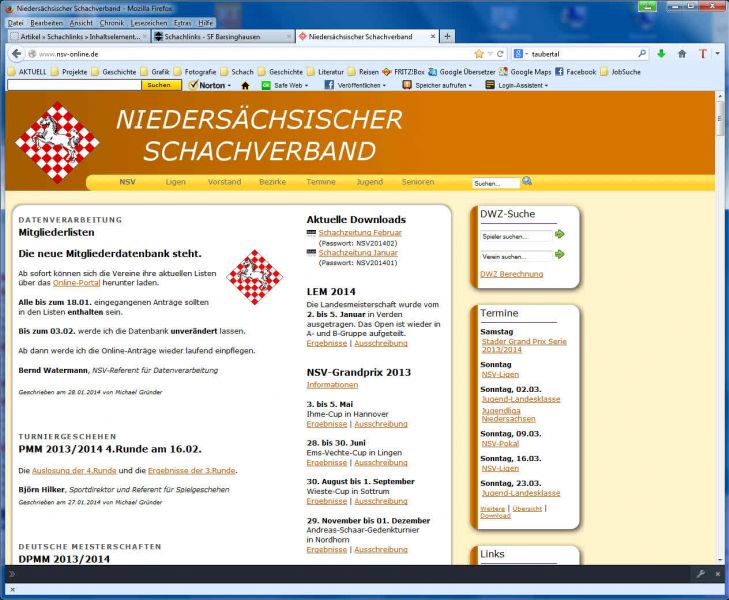Click green arrow beside Spieler suchen
Screen dimensions: 729x600
(560, 234)
